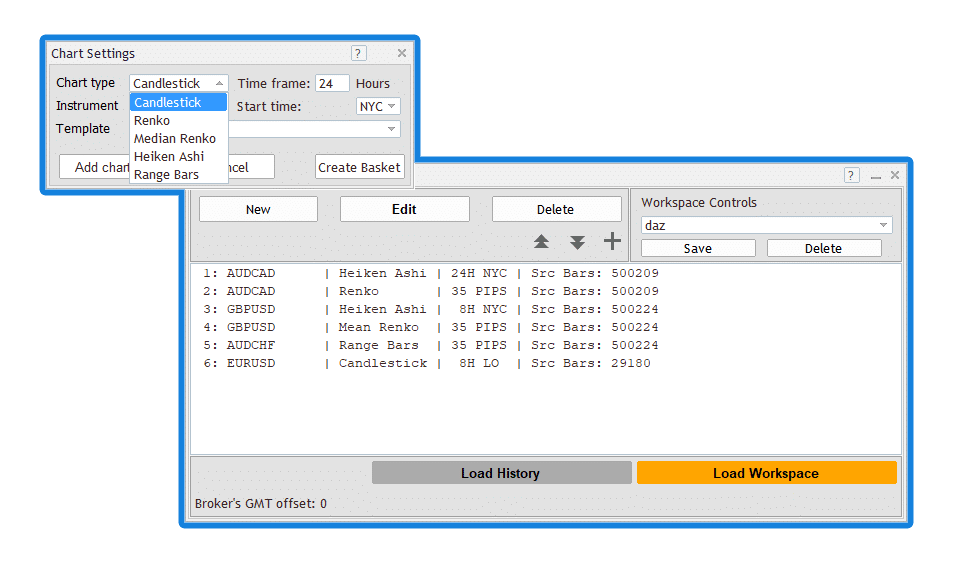This screenshot has width=957, height=584.
Task: Open help in Chart Settings window
Action: (x=359, y=54)
